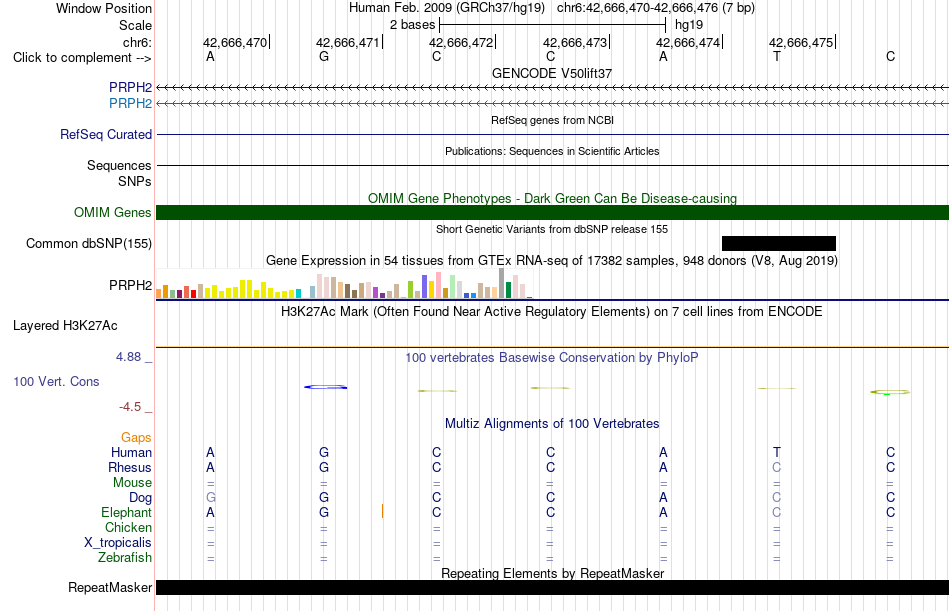Click the Elephant species label
Screen dimensions: 950x611
click(126, 512)
